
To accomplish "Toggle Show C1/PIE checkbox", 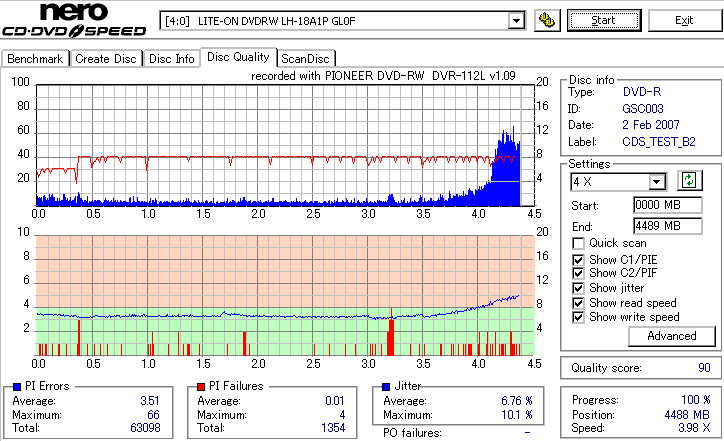I will (x=578, y=260).
